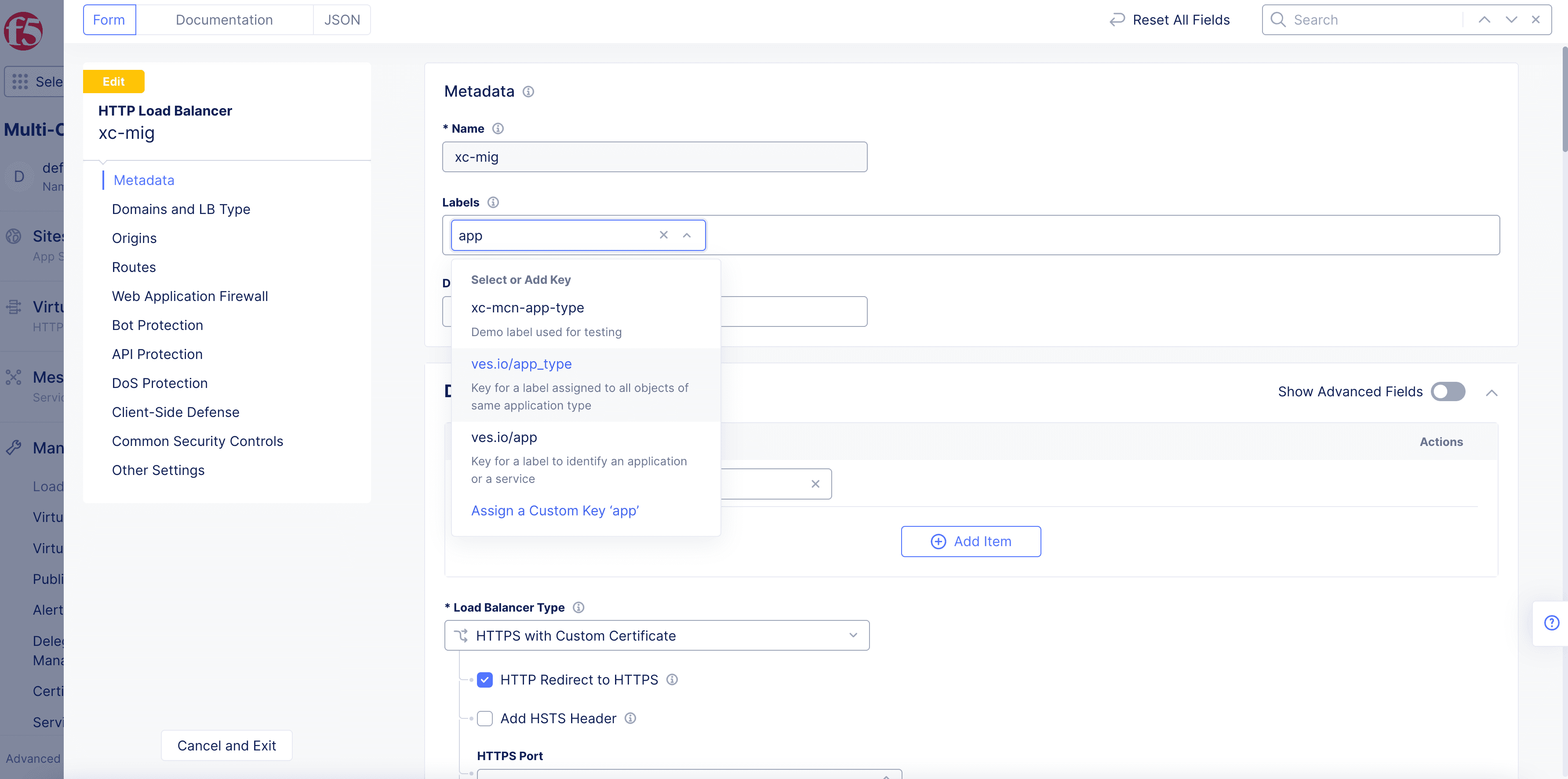Screen dimensions: 1568x779
Task: Uncheck HTTP Redirect to HTTPS
Action: click(x=484, y=680)
